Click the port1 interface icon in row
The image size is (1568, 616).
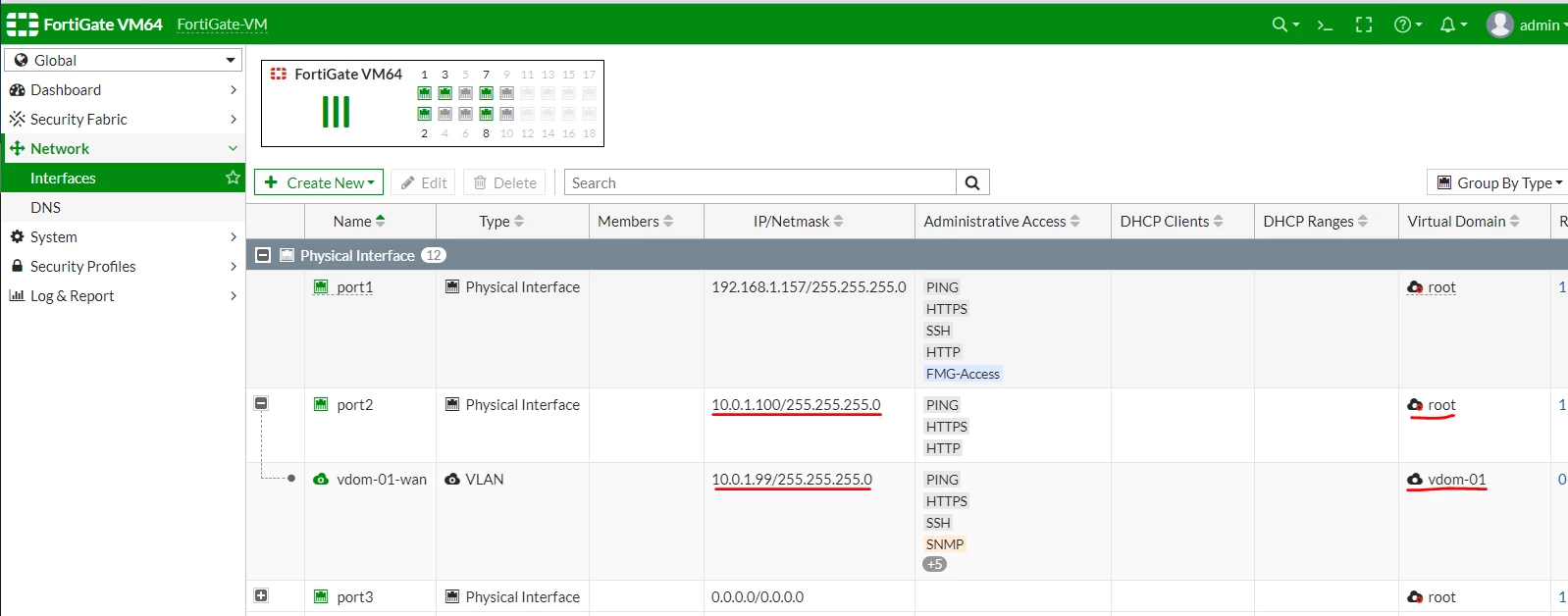(x=321, y=286)
